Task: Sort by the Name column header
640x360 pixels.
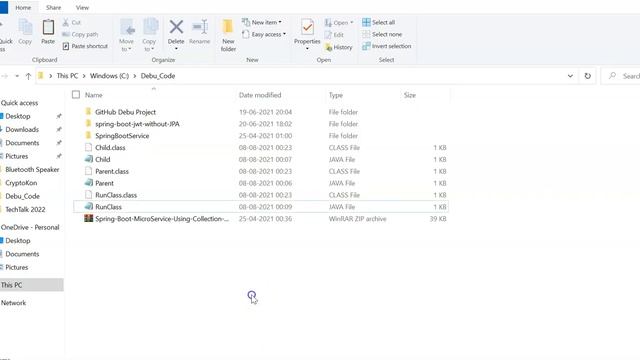Action: pyautogui.click(x=93, y=95)
